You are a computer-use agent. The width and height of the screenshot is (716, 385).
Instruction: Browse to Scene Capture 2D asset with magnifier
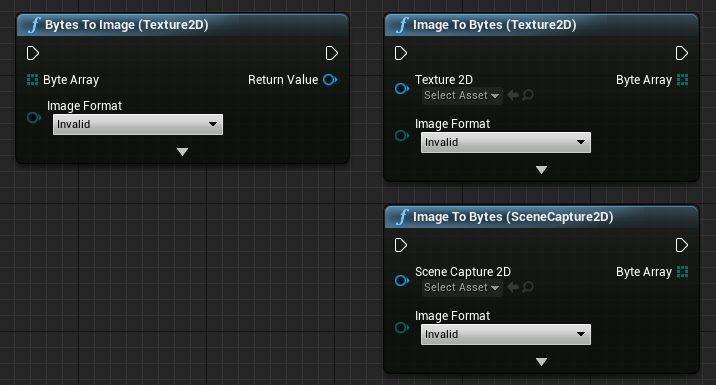pyautogui.click(x=528, y=287)
